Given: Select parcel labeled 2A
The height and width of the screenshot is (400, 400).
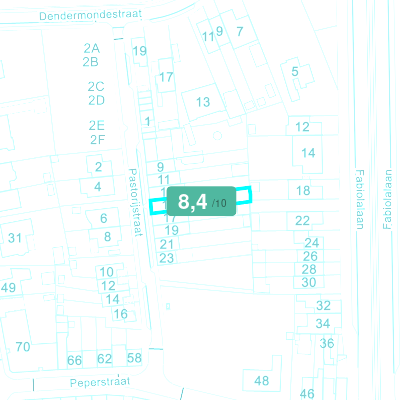Looking at the screenshot, I should 91,48.
